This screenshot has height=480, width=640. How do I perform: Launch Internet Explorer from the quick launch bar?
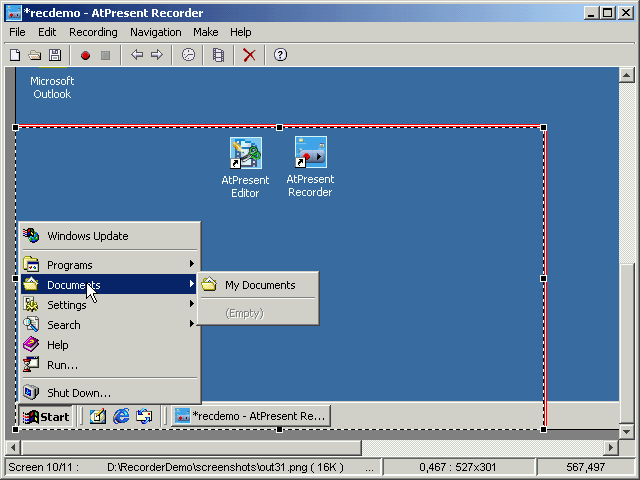(121, 416)
